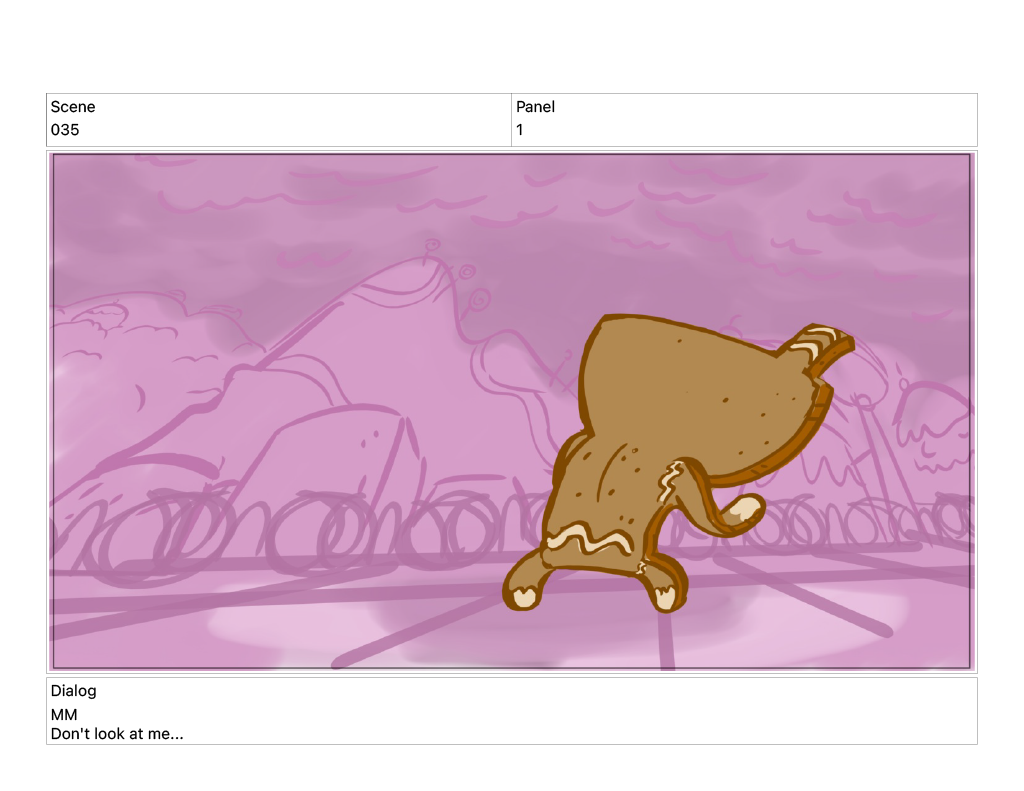Select the panel number 1
Image resolution: width=1024 pixels, height=791 pixels.
pyautogui.click(x=520, y=130)
